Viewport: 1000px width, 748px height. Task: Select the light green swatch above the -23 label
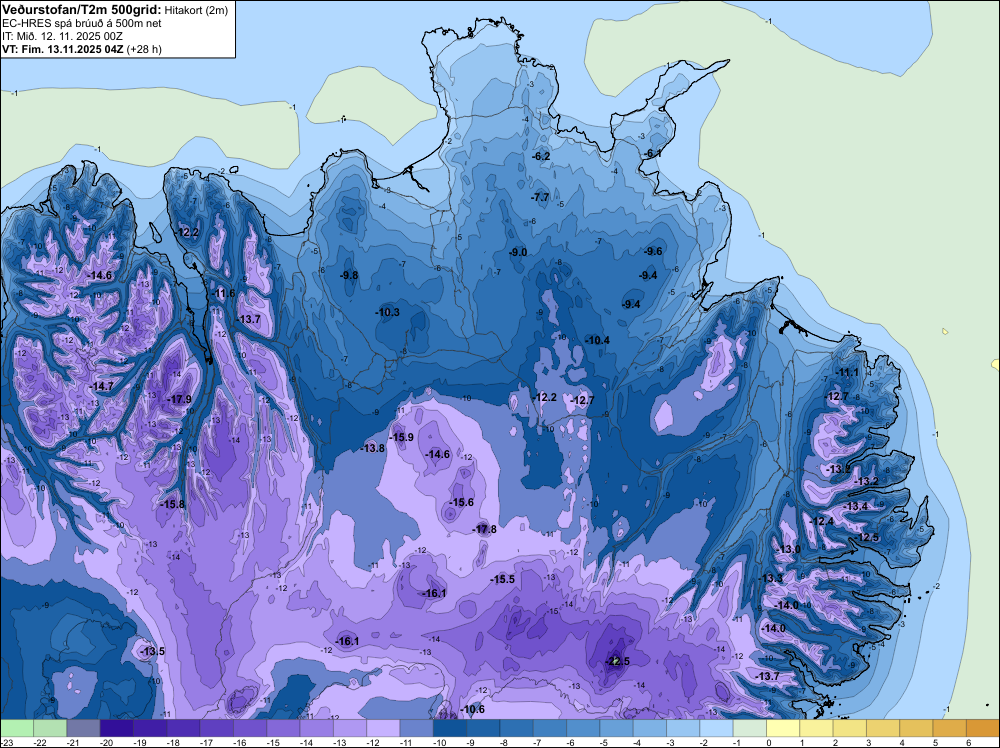click(x=16, y=728)
